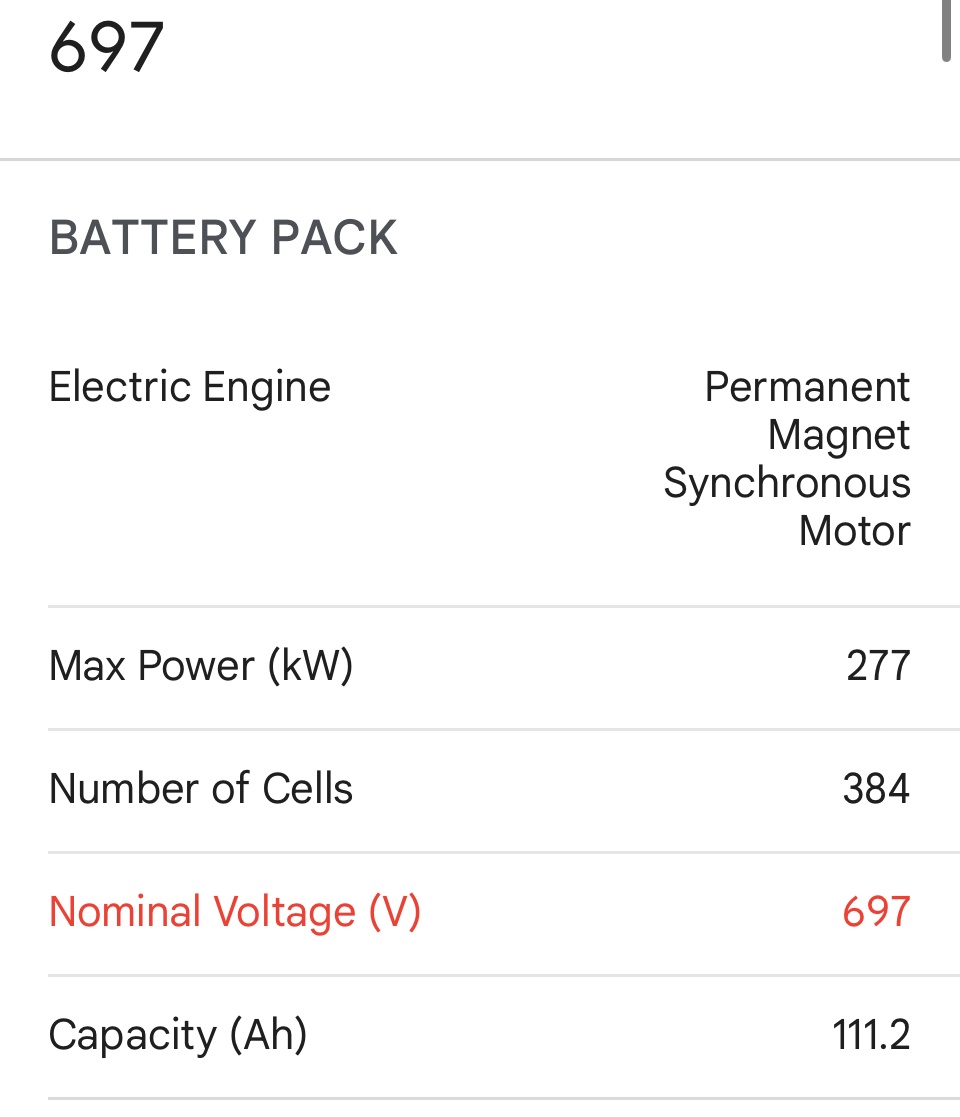Click the vertical scrollbar thumb
Viewport: 960px width, 1117px height.
tap(945, 30)
